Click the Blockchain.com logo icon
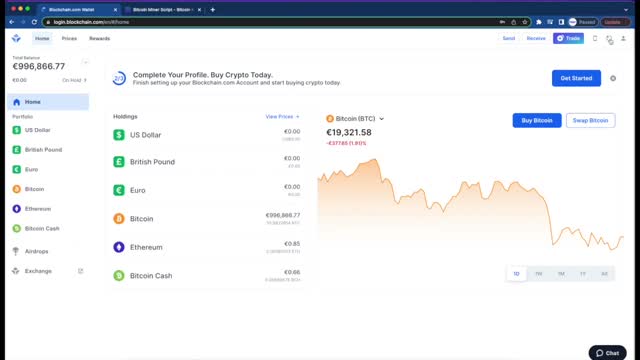 (x=16, y=38)
